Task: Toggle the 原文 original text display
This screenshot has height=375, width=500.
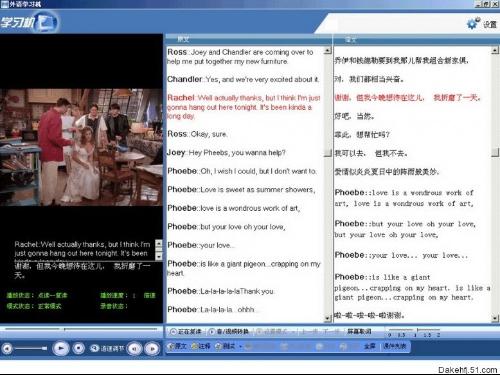Action: pyautogui.click(x=178, y=346)
